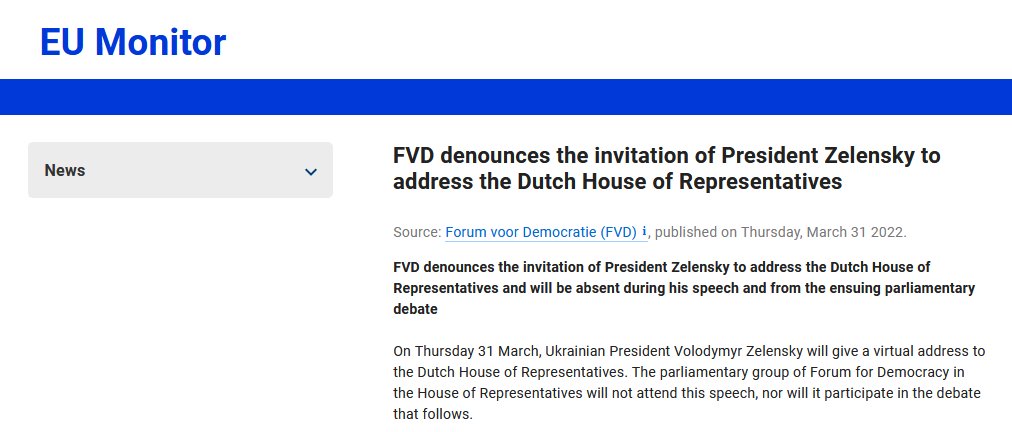Click the article headline about President Zelensky
Viewport: 1012px width, 432px height.
coord(667,168)
